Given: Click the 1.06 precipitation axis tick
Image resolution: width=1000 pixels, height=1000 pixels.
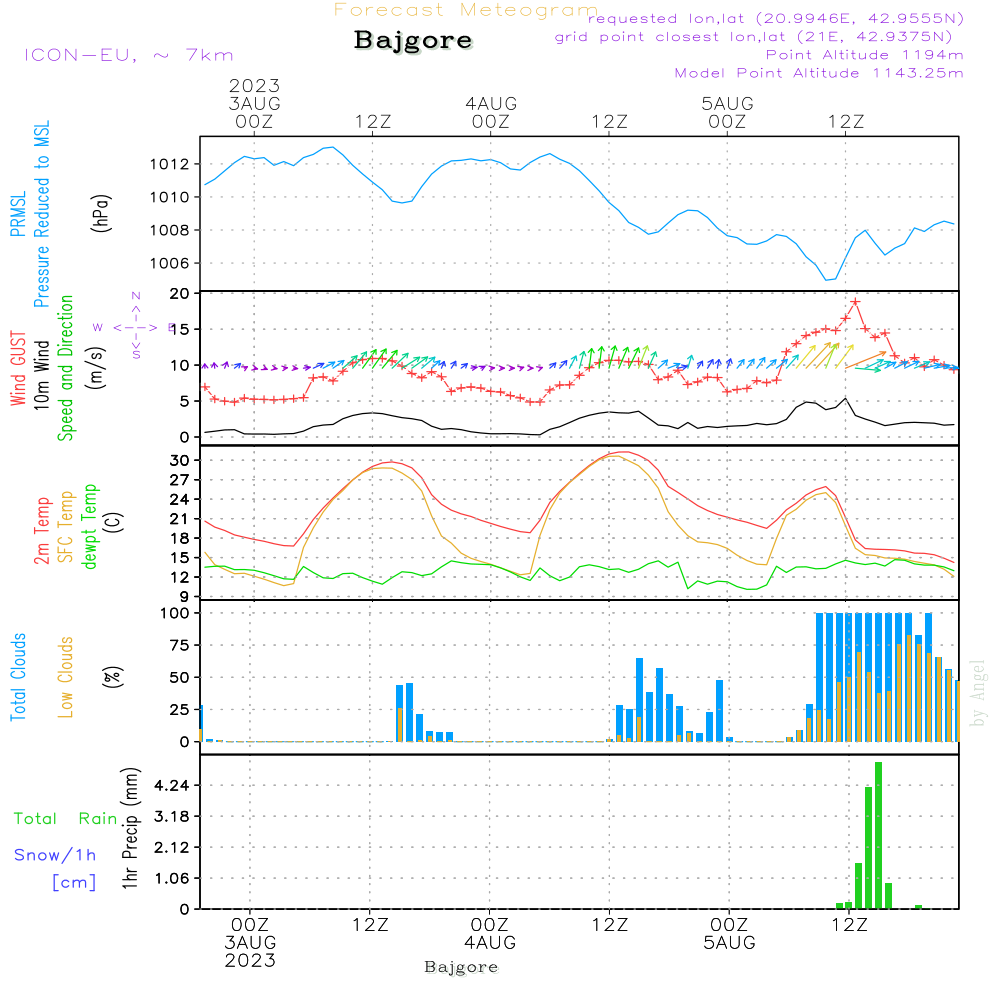Looking at the screenshot, I should 172,878.
